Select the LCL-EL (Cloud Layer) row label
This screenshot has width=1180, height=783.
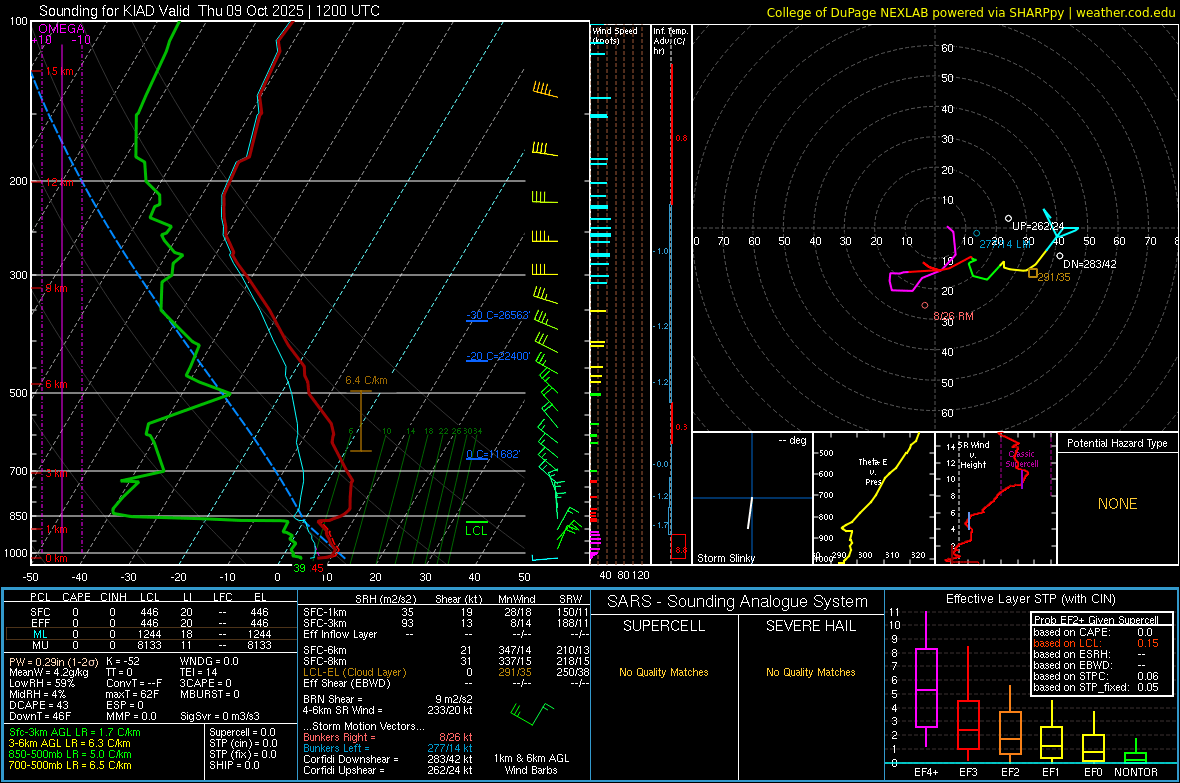tap(354, 672)
